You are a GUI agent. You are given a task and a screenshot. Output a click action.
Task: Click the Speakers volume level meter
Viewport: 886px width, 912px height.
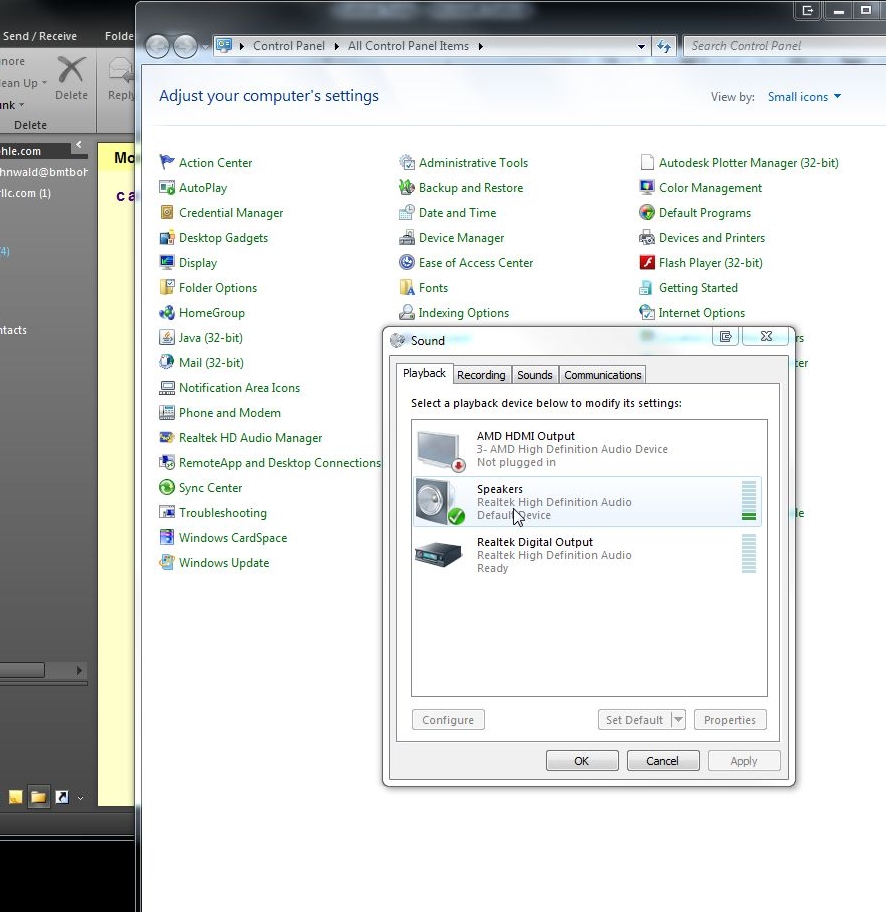[749, 501]
